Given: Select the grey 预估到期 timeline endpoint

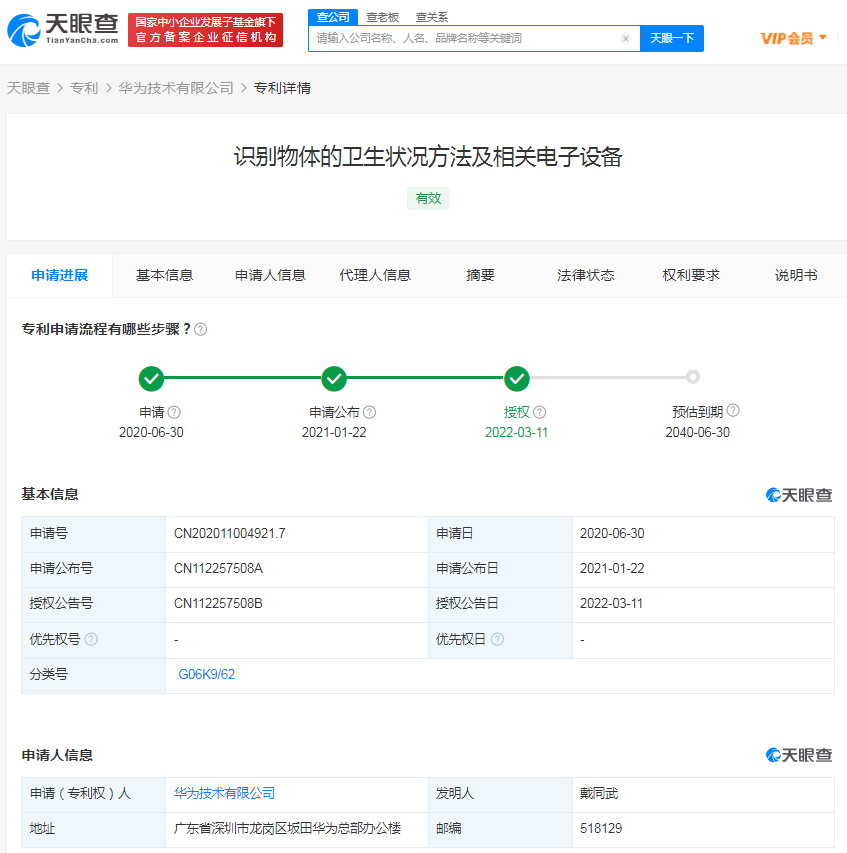Looking at the screenshot, I should pos(693,377).
